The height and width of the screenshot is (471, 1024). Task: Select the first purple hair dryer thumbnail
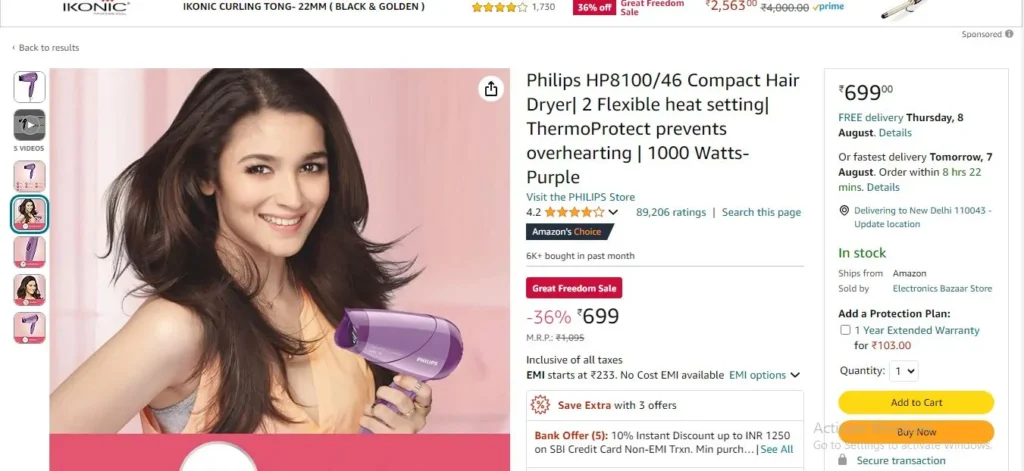pos(29,87)
